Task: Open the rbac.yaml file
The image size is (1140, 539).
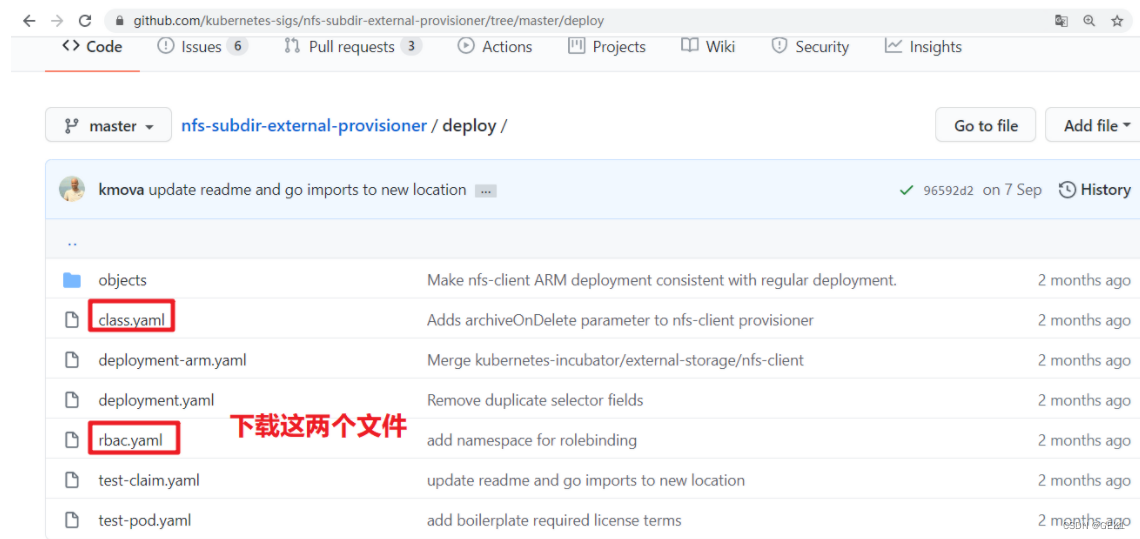Action: coord(131,440)
